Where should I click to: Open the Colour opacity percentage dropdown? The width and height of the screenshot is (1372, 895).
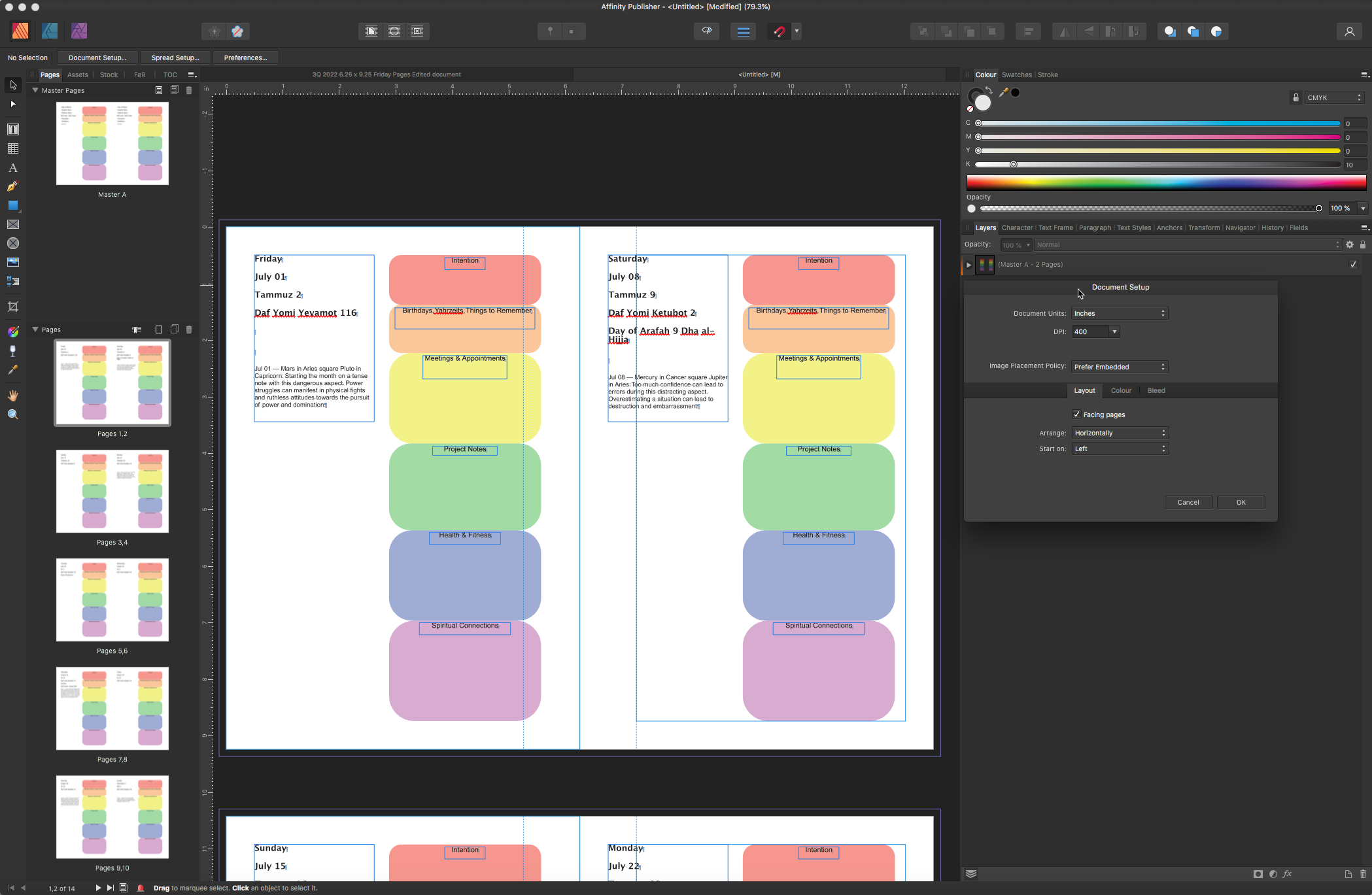(1363, 209)
